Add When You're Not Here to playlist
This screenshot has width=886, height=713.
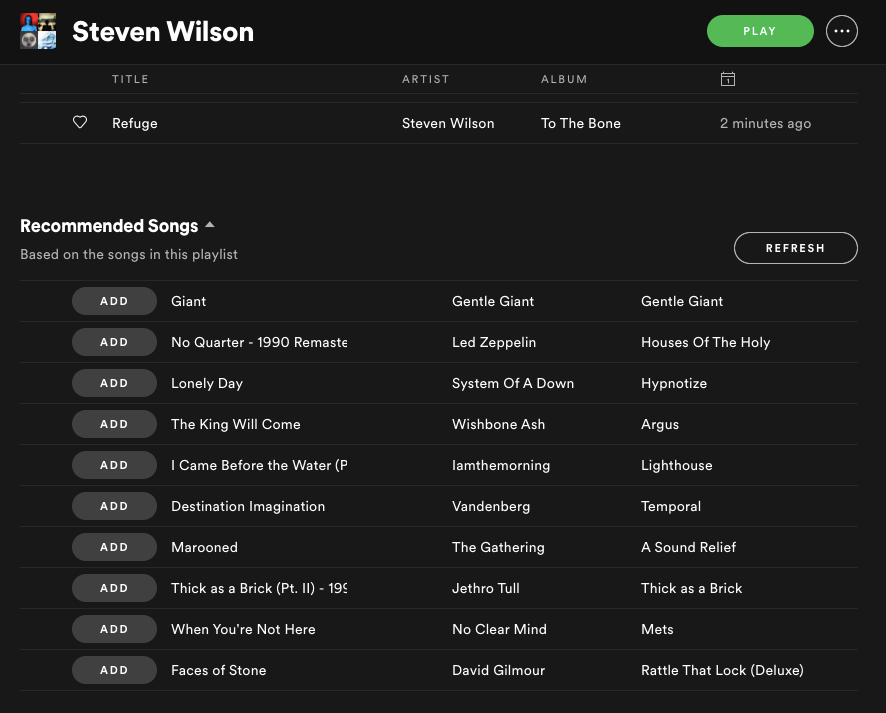(114, 629)
